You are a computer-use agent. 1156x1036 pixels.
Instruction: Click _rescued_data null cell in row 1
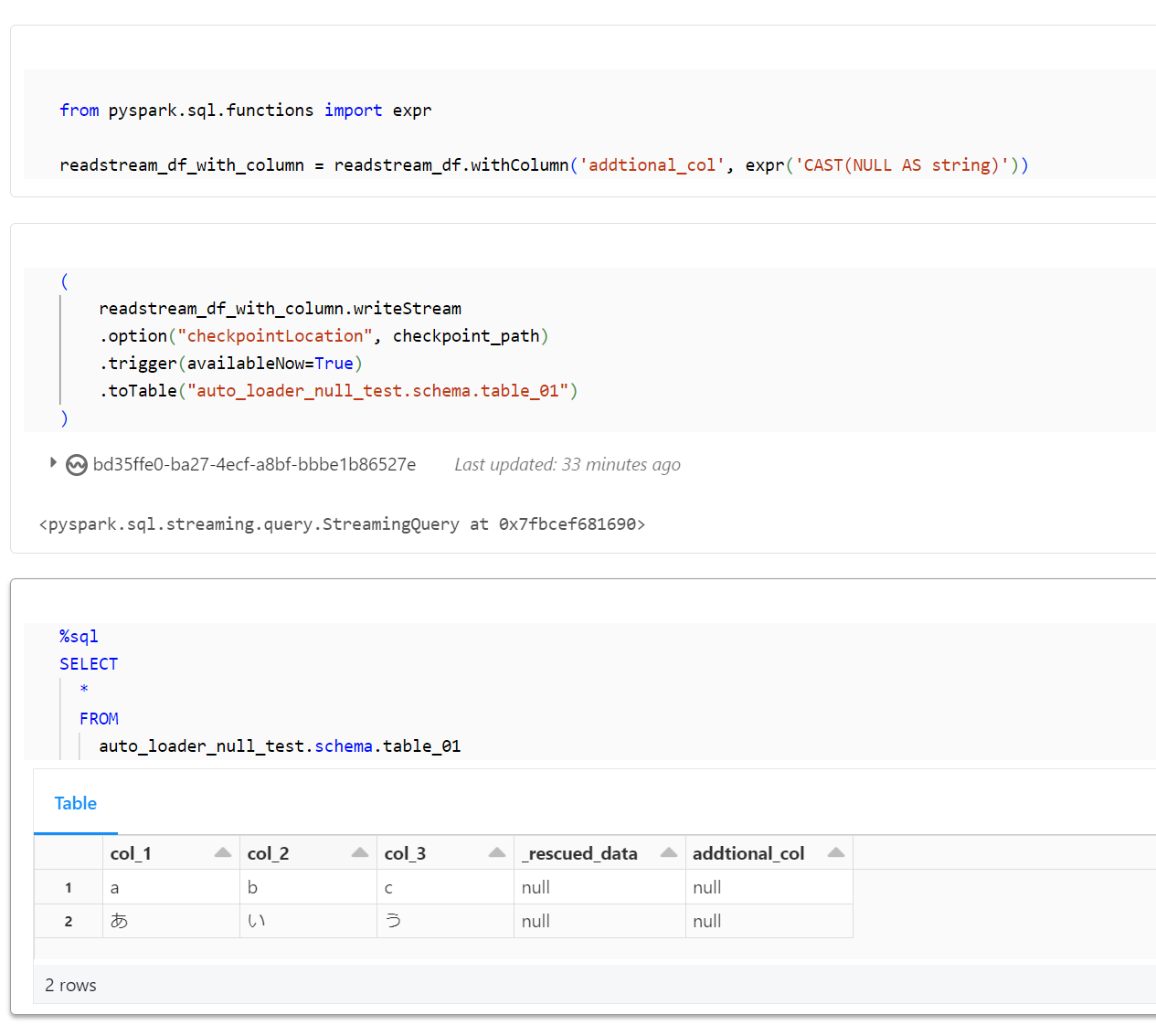(599, 887)
